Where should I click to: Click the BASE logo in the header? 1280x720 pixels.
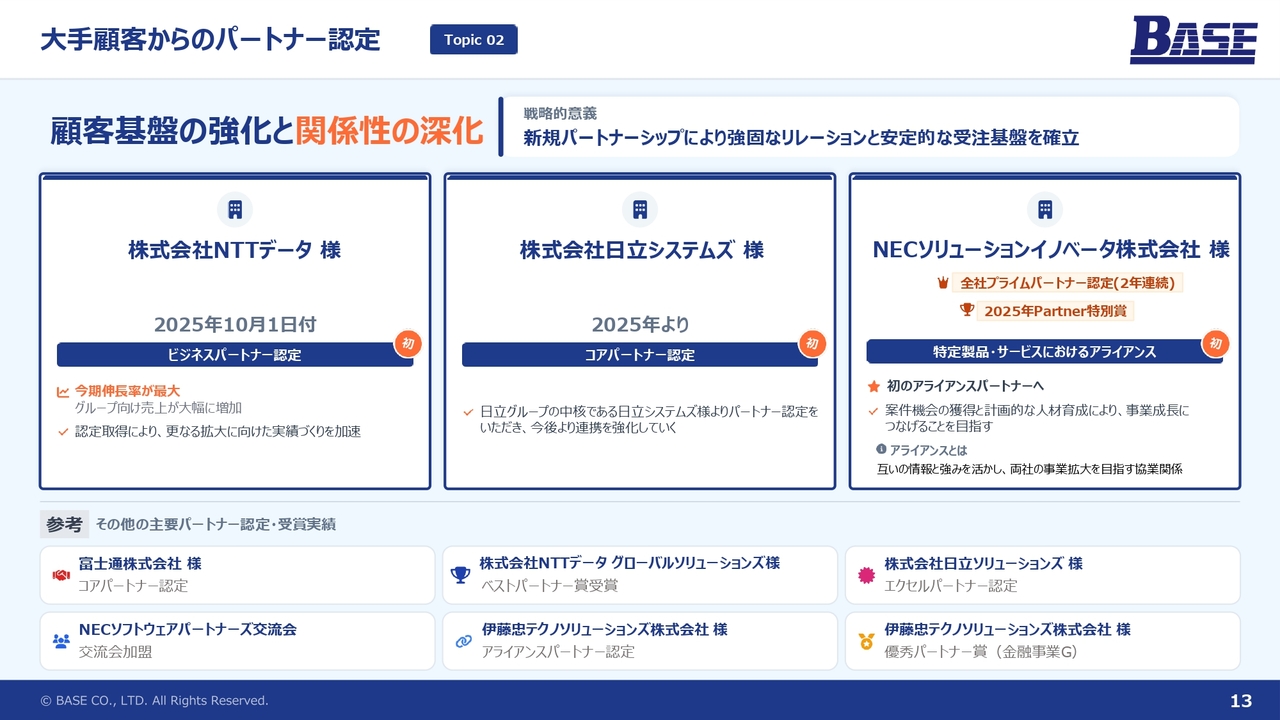point(1193,40)
